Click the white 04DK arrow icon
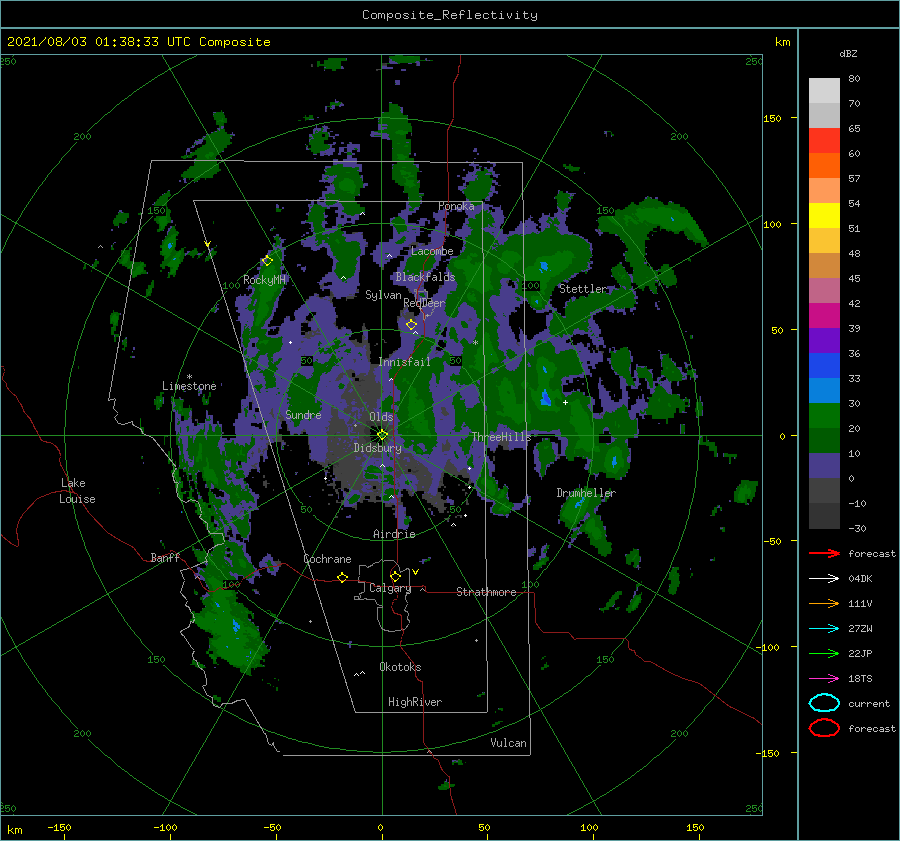Image resolution: width=900 pixels, height=841 pixels. 824,579
